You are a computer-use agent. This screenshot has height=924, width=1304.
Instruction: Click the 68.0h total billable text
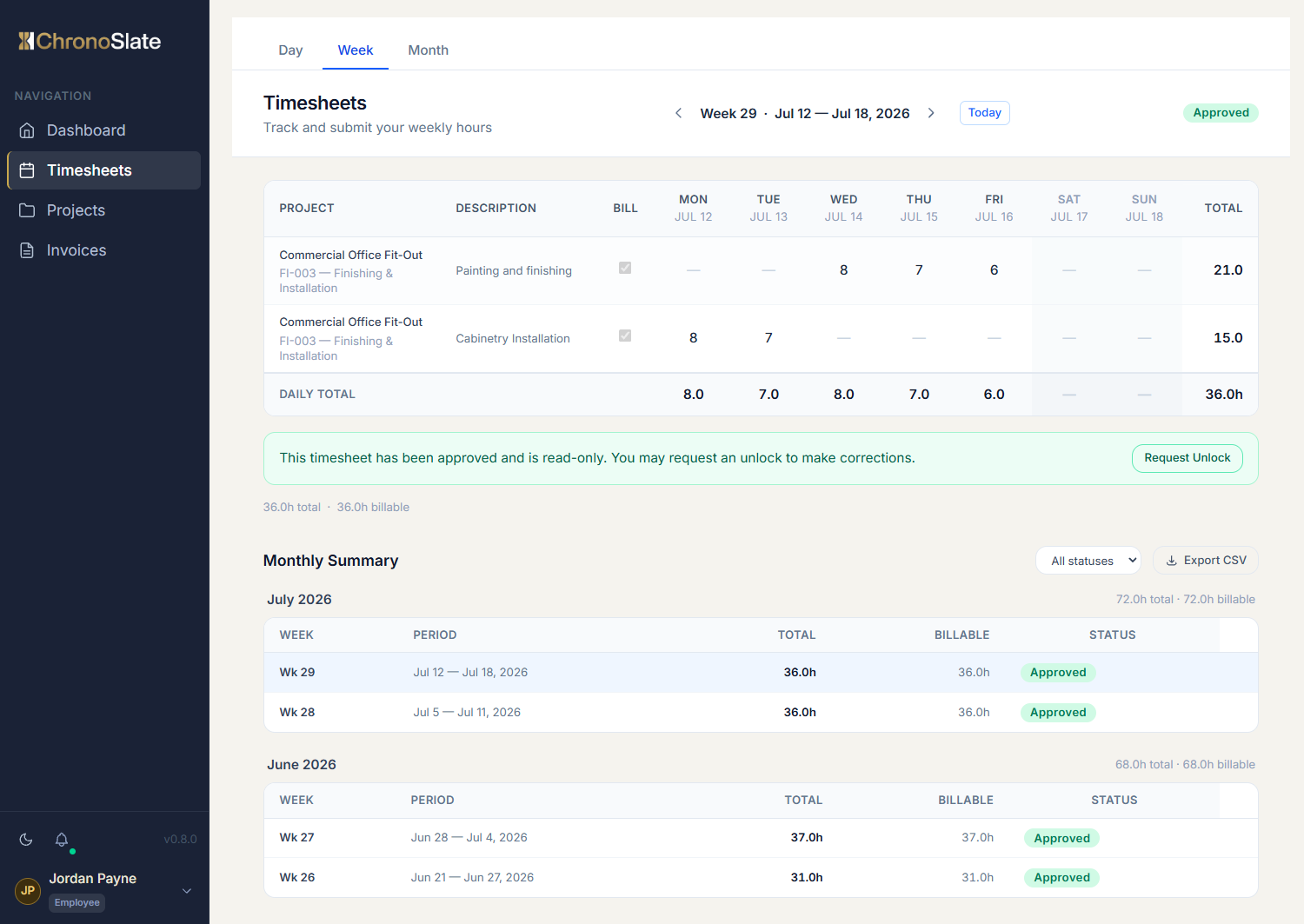(1185, 765)
